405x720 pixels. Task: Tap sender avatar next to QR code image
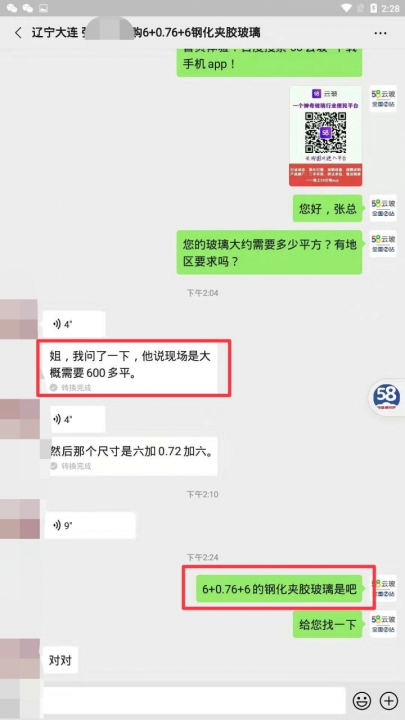tap(383, 99)
